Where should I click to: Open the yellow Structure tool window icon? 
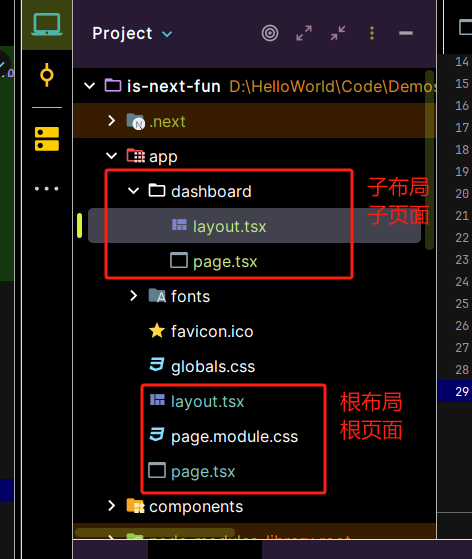point(47,139)
